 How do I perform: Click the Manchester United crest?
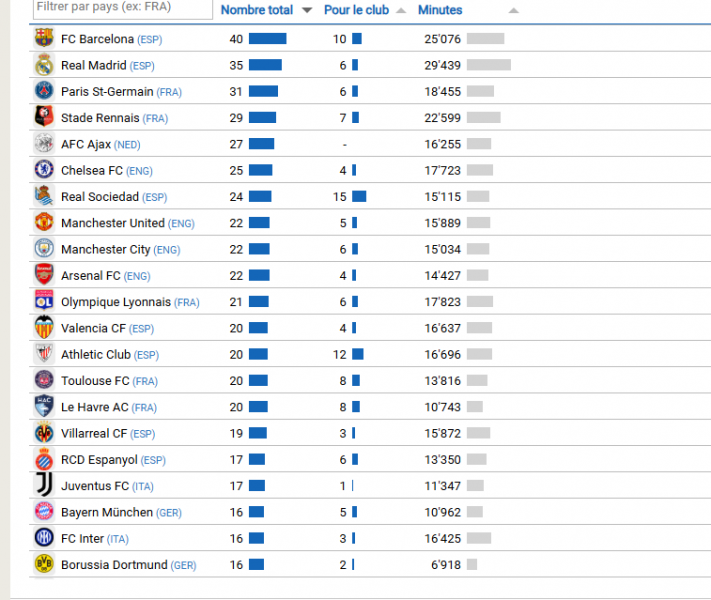tap(44, 222)
